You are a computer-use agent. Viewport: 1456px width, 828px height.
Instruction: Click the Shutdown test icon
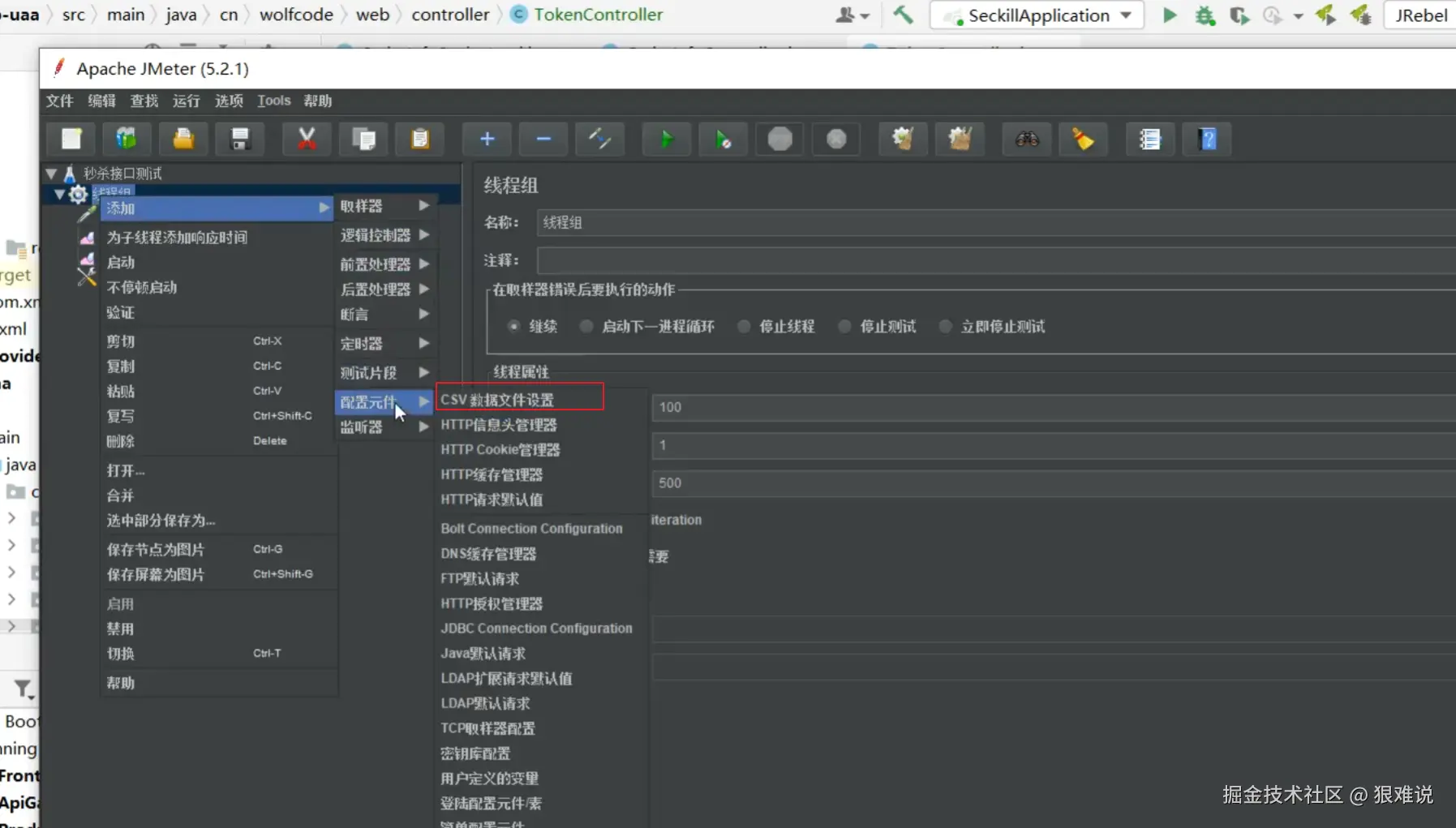click(x=836, y=139)
